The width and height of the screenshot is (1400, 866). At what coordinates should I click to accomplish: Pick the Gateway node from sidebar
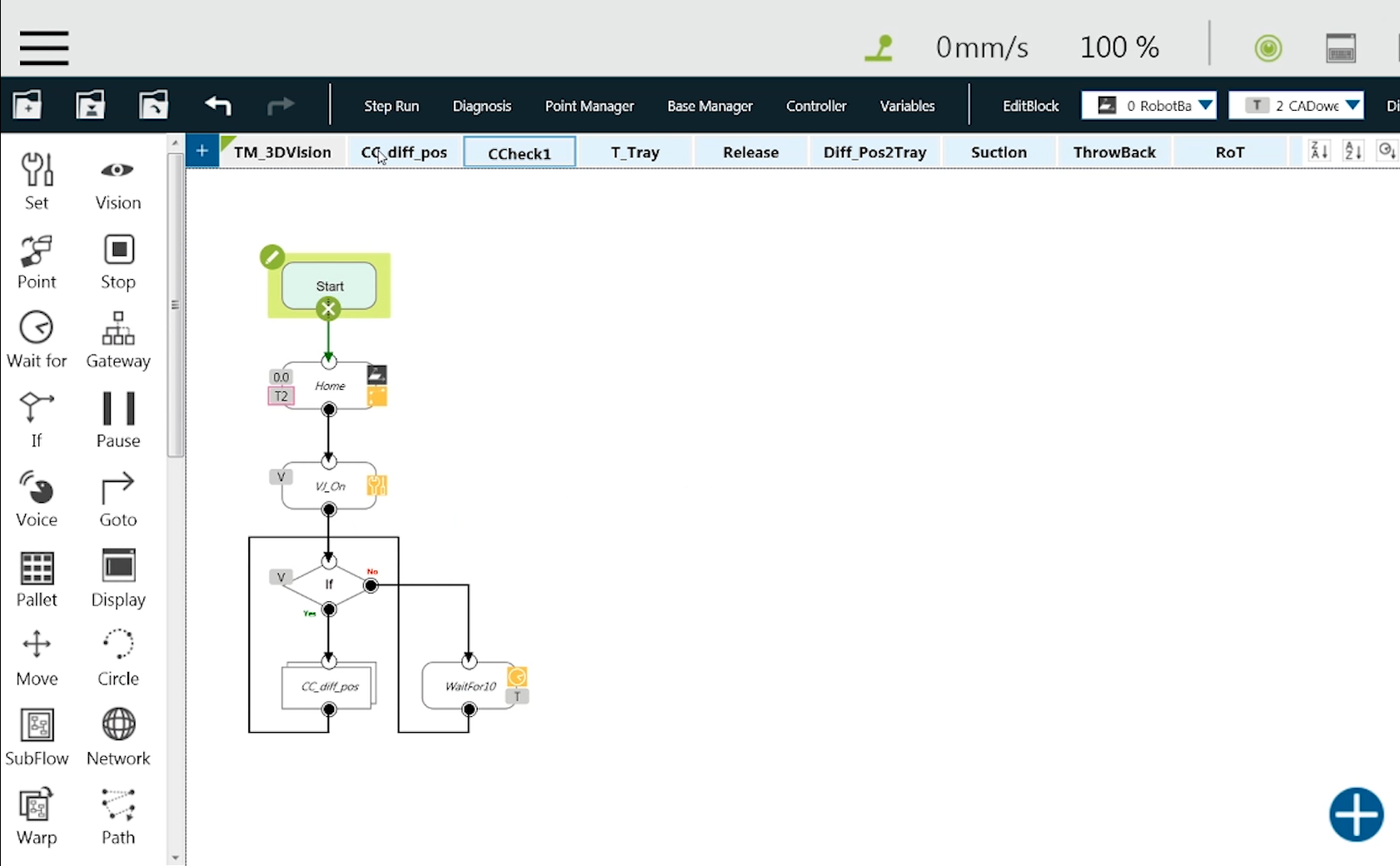tap(118, 329)
